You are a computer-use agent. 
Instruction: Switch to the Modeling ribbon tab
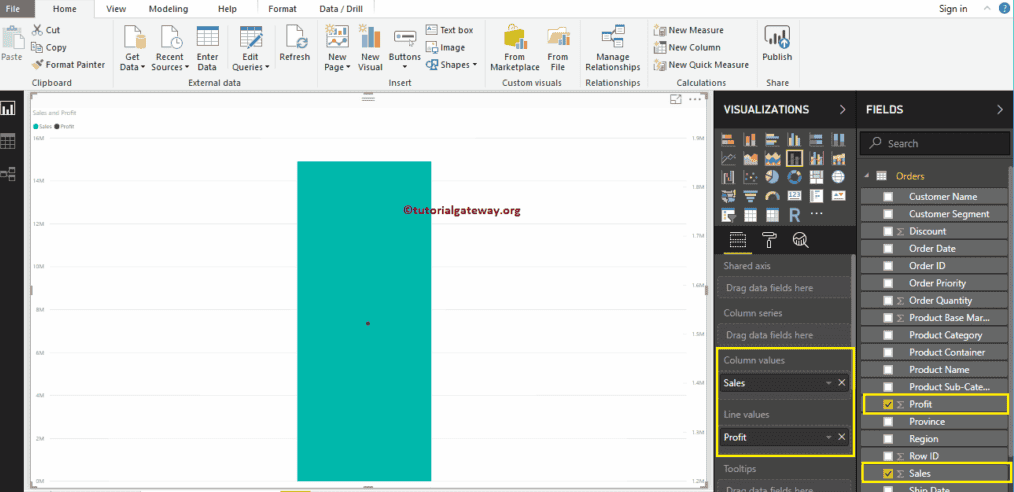[x=168, y=9]
